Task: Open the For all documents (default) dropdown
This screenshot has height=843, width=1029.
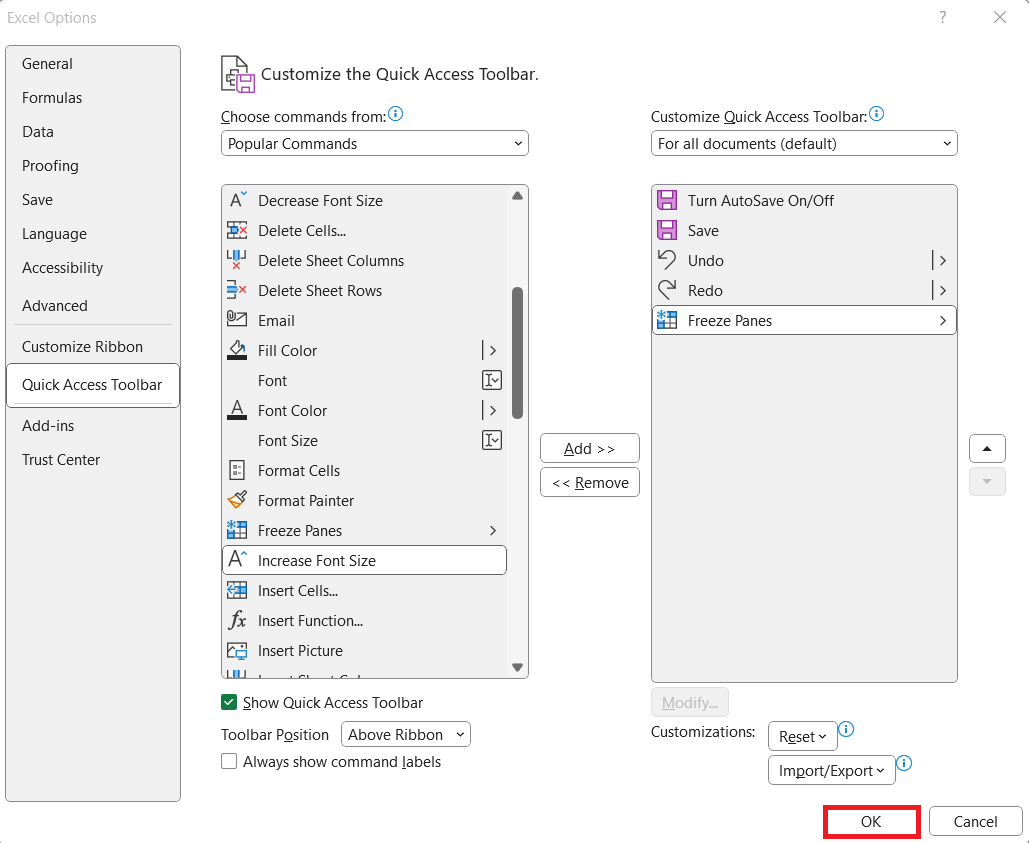Action: [x=804, y=144]
